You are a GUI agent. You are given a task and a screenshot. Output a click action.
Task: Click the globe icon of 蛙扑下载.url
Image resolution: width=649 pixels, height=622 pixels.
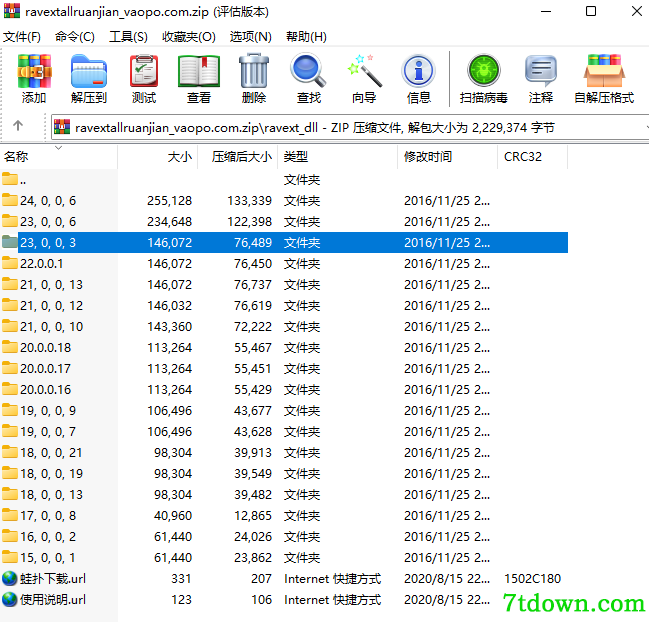(x=10, y=579)
